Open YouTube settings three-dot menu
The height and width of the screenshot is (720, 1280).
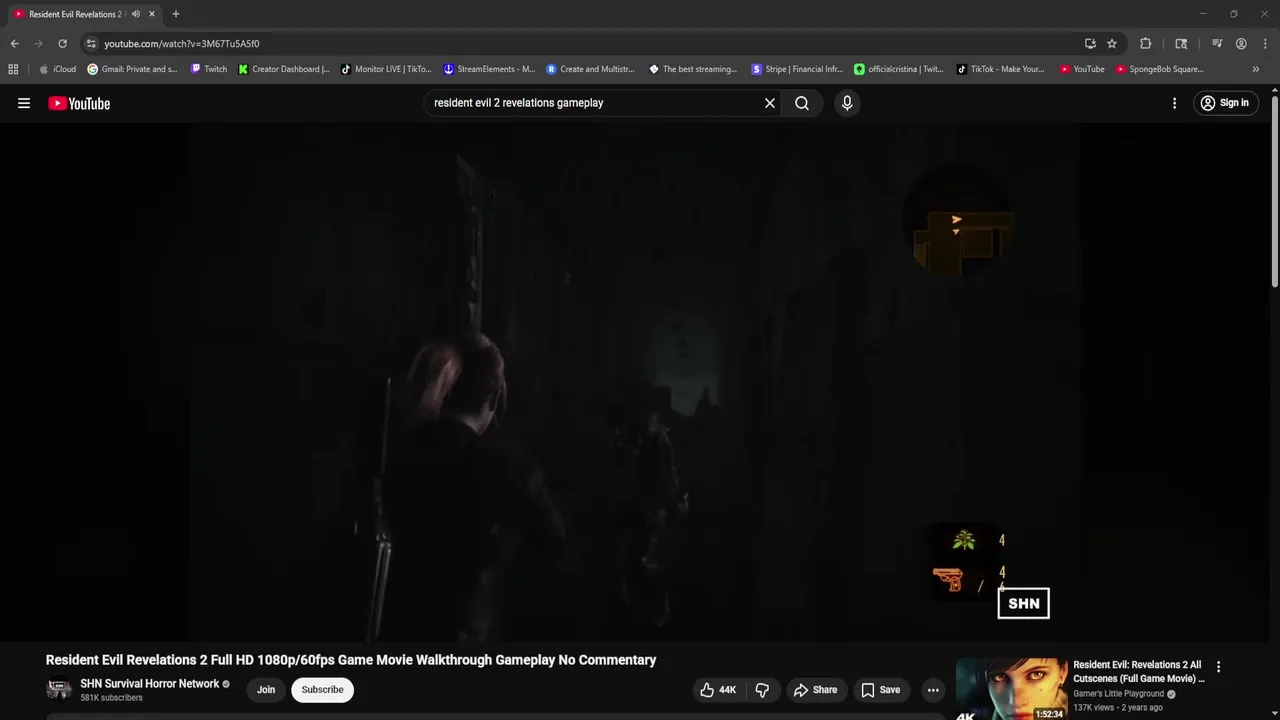click(1174, 103)
